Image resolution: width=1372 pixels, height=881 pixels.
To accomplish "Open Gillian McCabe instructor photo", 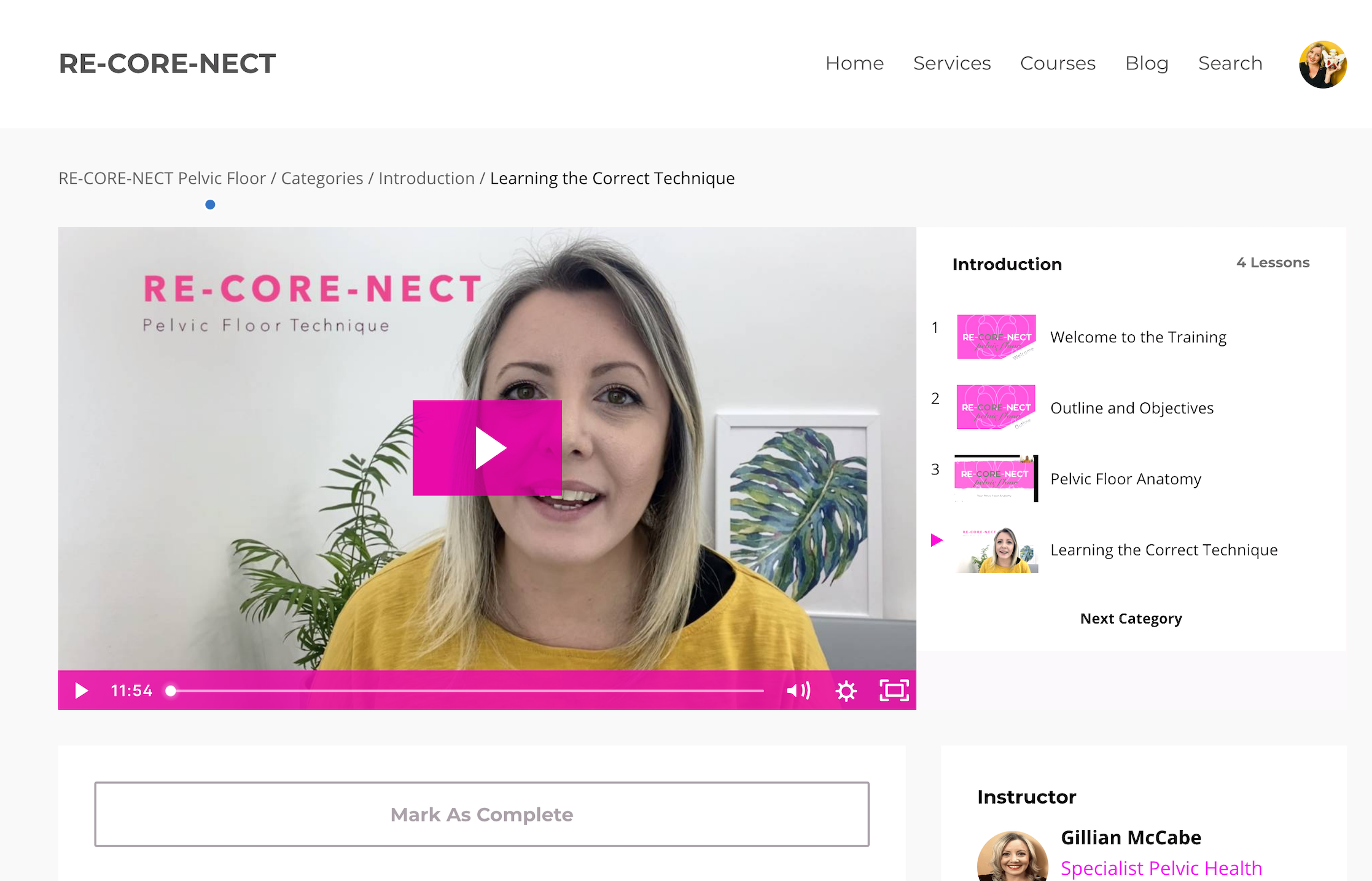I will [1012, 856].
